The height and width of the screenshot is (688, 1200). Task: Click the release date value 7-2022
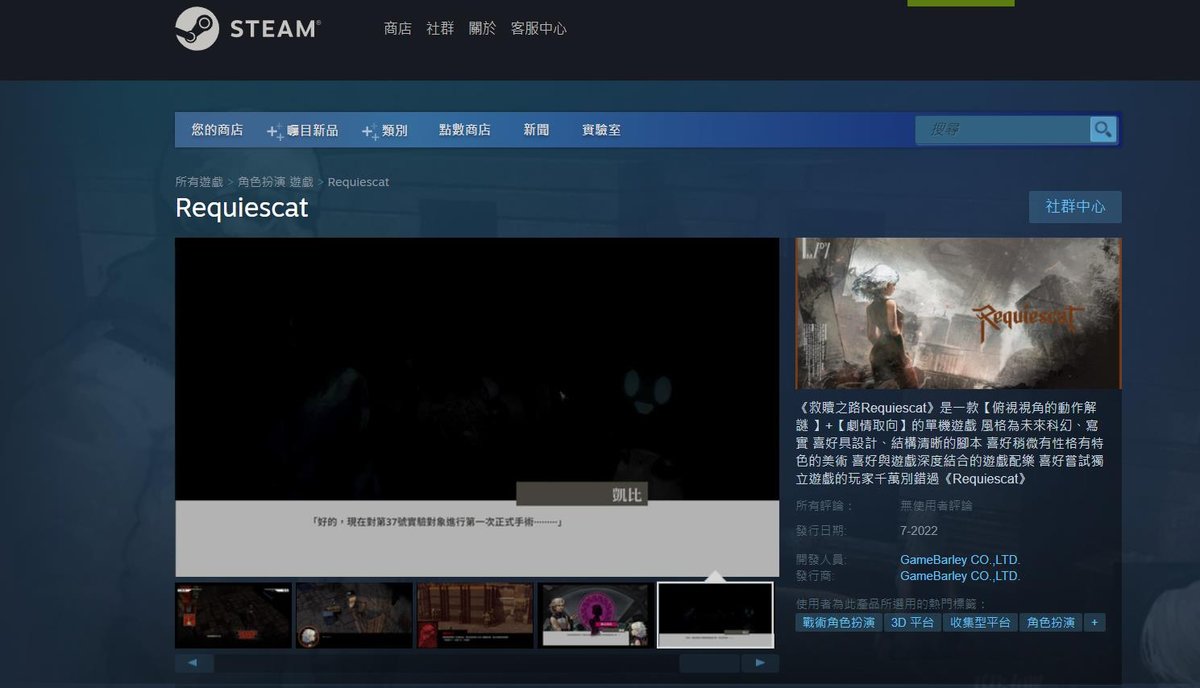(919, 531)
